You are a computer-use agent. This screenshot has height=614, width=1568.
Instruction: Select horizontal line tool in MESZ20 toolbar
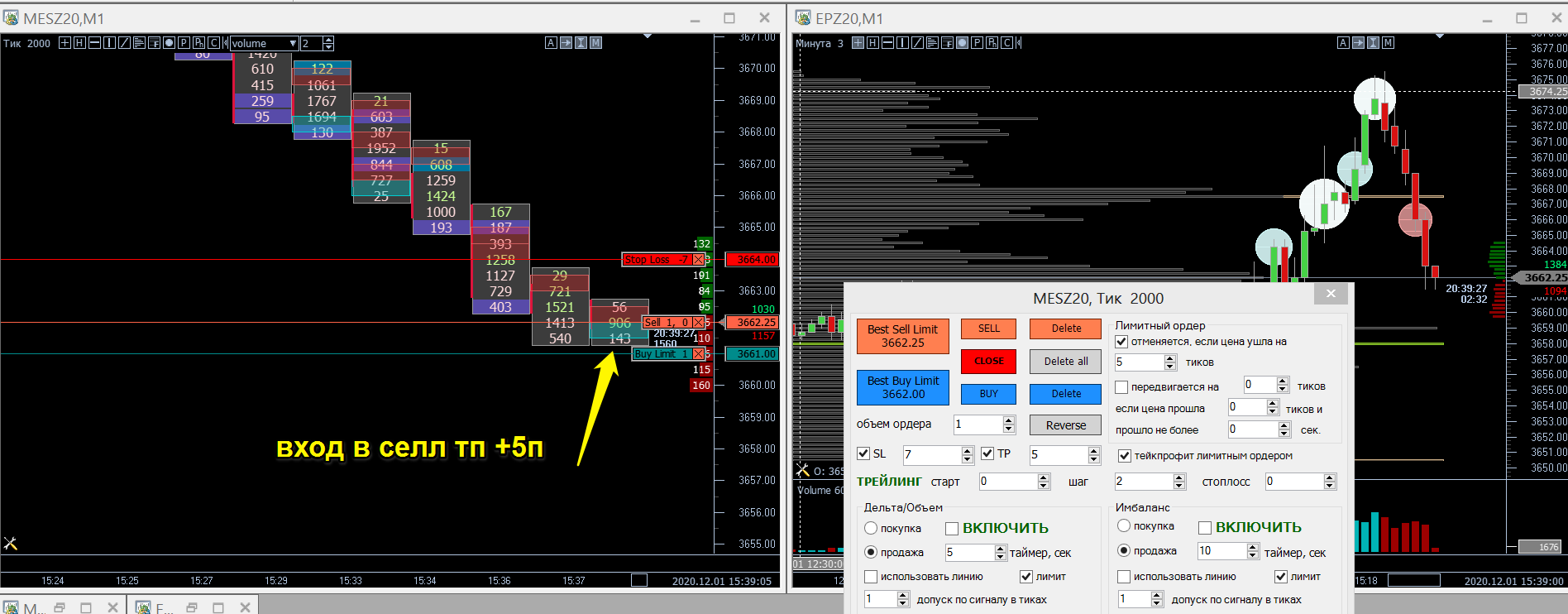(94, 43)
